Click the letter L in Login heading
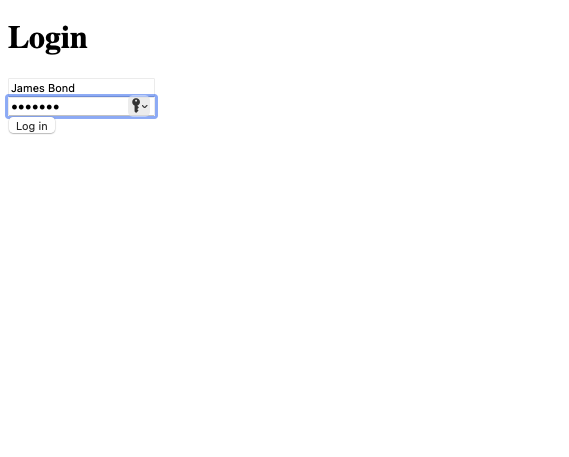The height and width of the screenshot is (457, 569). coord(16,37)
